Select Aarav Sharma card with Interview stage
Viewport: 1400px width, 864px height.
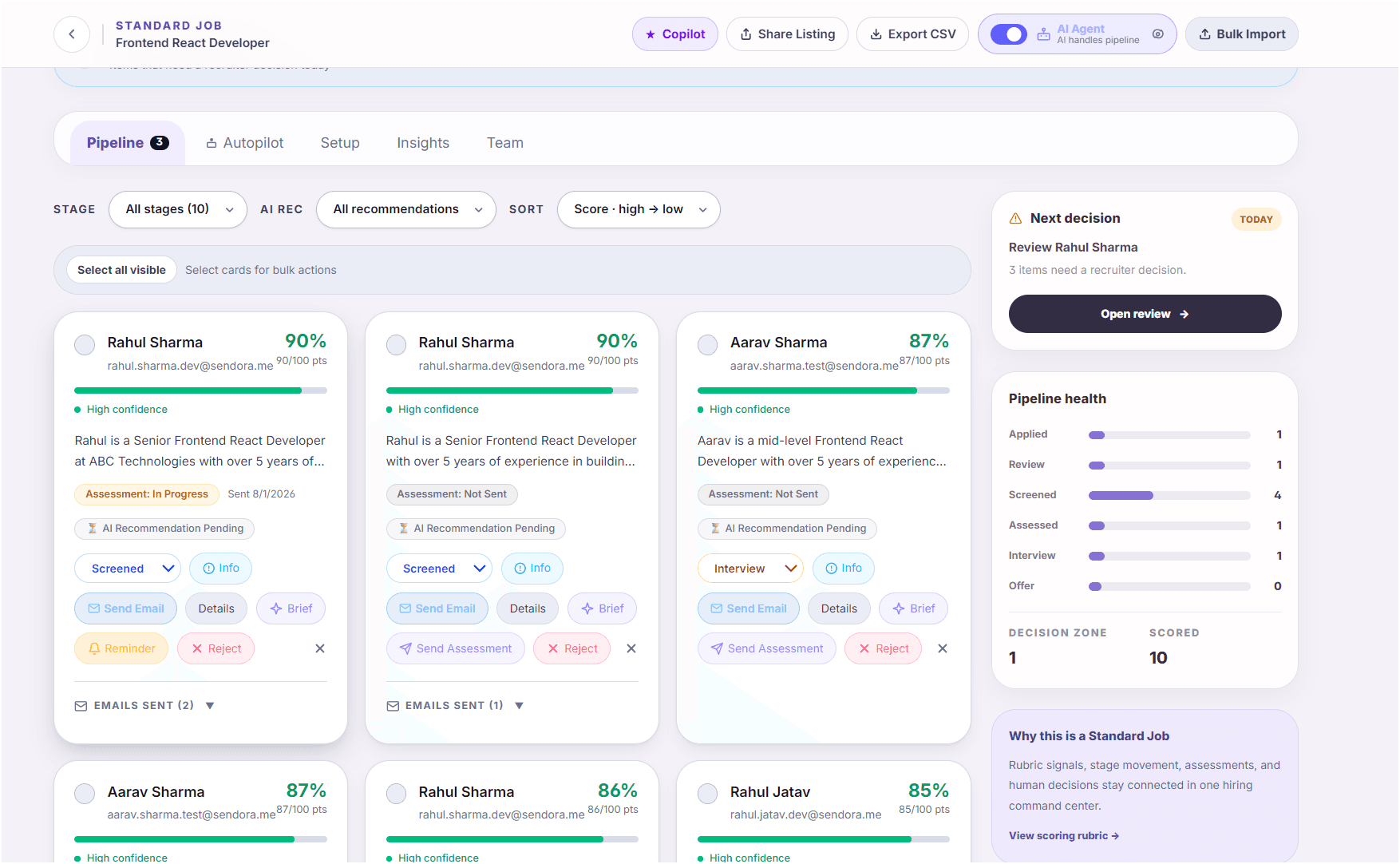707,345
